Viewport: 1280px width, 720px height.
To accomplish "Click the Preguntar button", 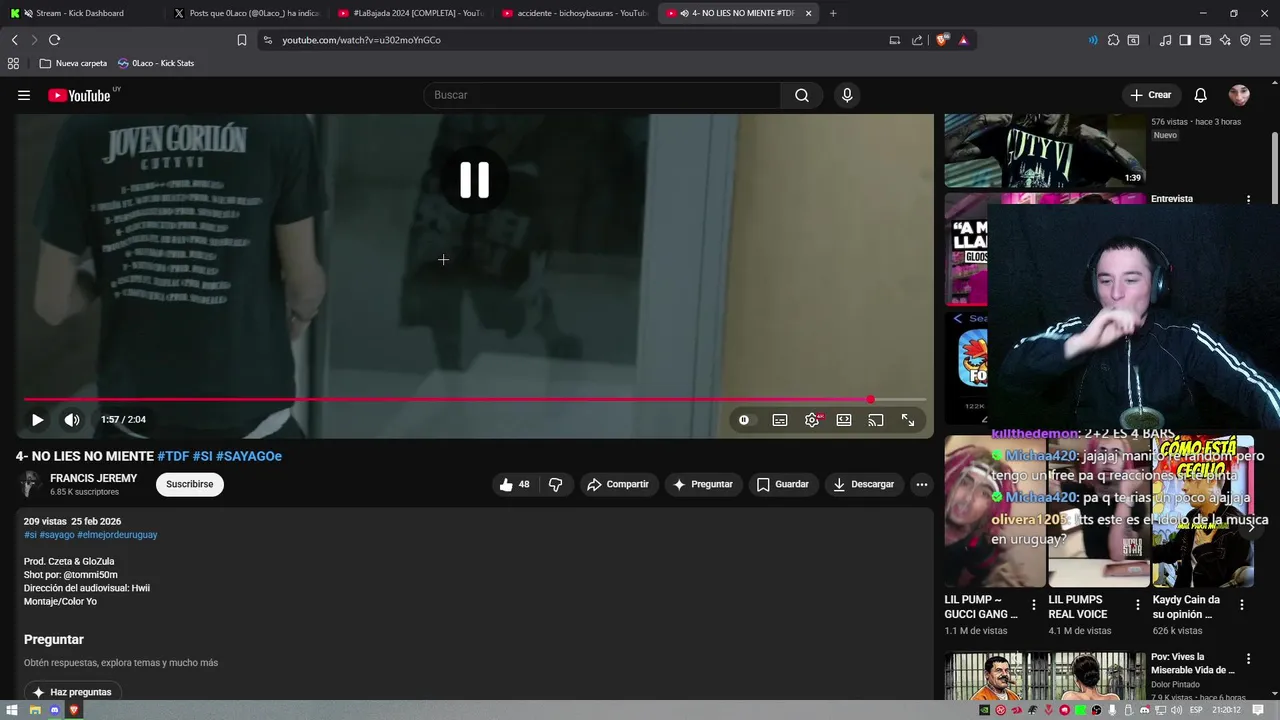I will click(x=703, y=484).
